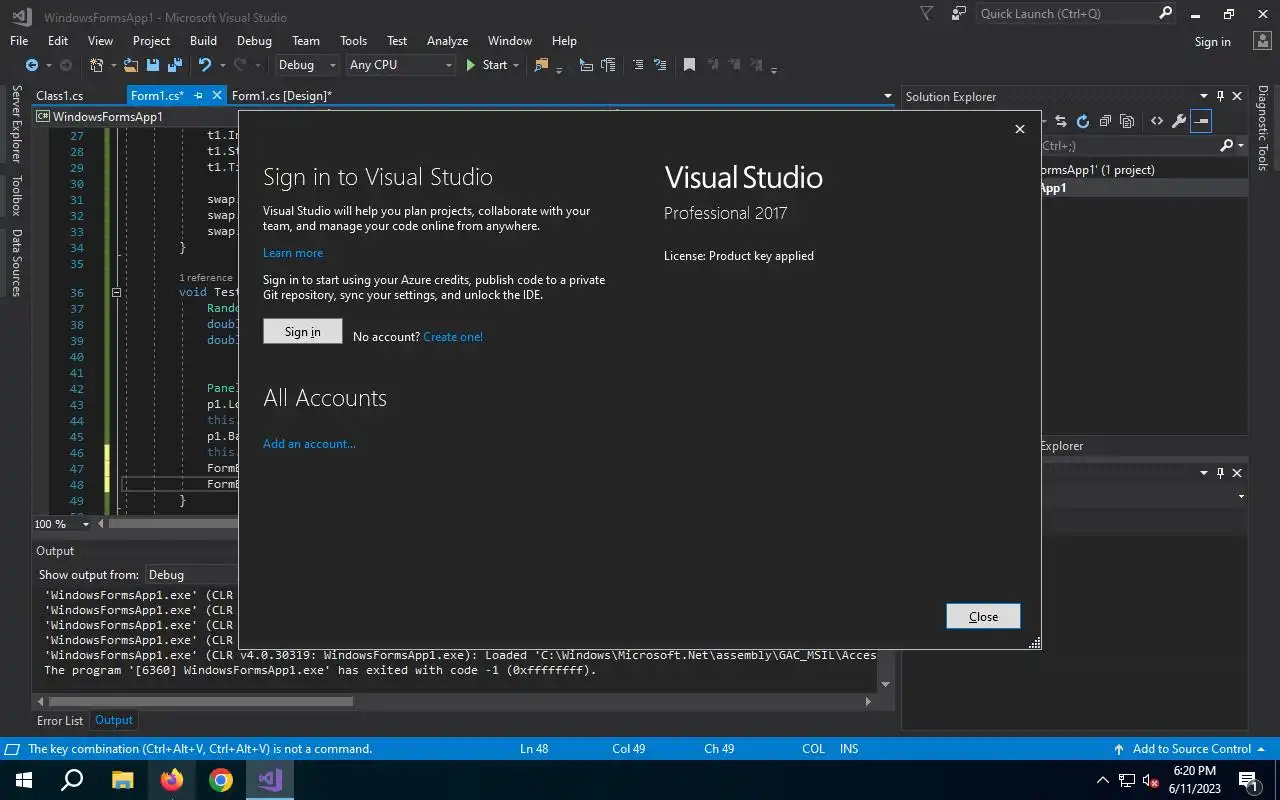Save the current file with the Save icon
1280x800 pixels.
click(153, 65)
